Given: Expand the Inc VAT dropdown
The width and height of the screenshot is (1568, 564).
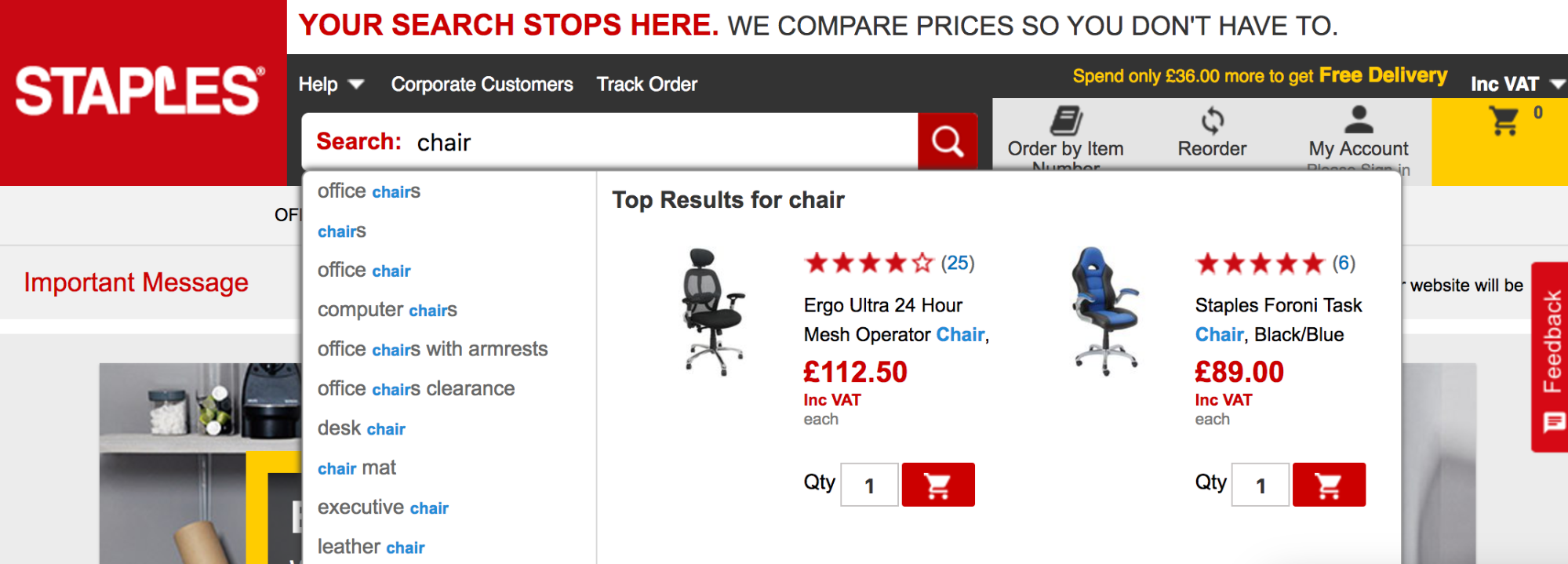Looking at the screenshot, I should coord(1515,84).
